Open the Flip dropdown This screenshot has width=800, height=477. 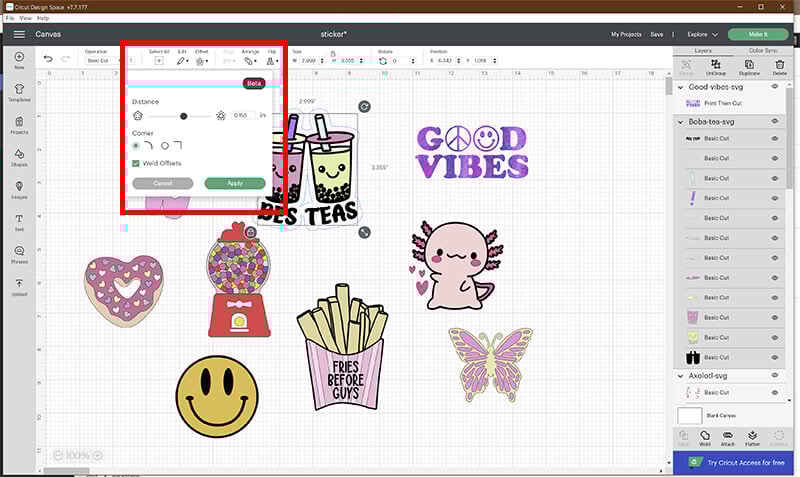point(272,61)
